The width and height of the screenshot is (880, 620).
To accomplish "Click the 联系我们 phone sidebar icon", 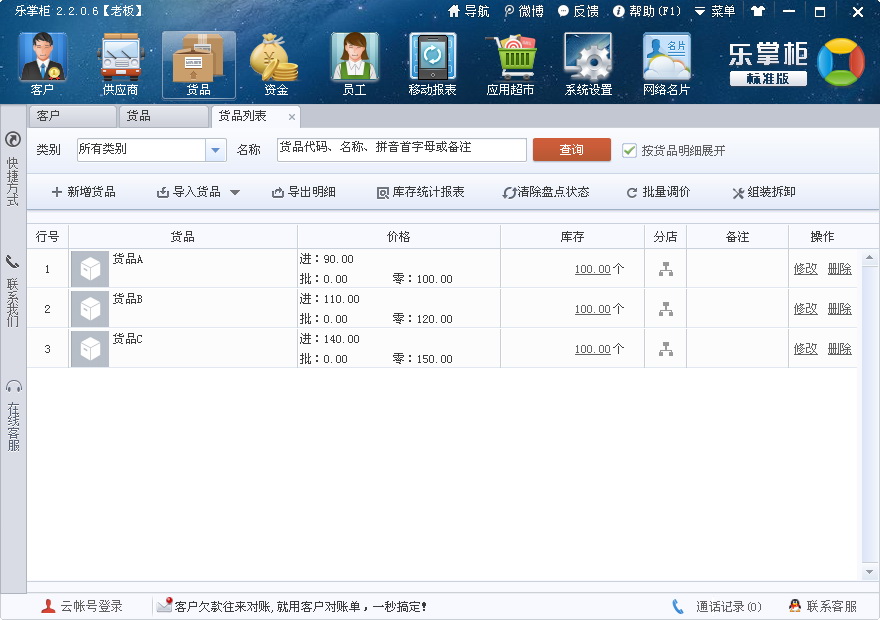I will [12, 261].
